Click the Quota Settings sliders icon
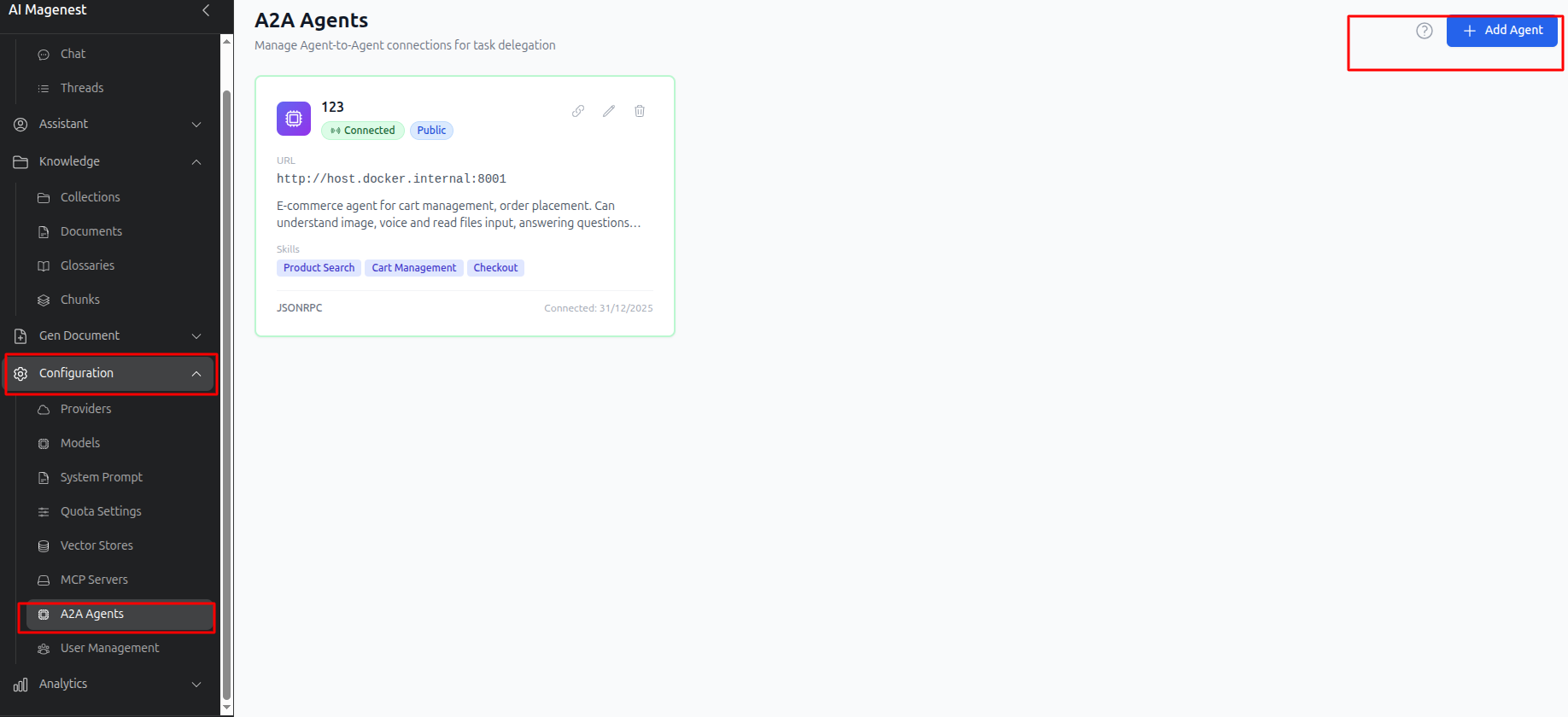Image resolution: width=1568 pixels, height=717 pixels. 44,512
